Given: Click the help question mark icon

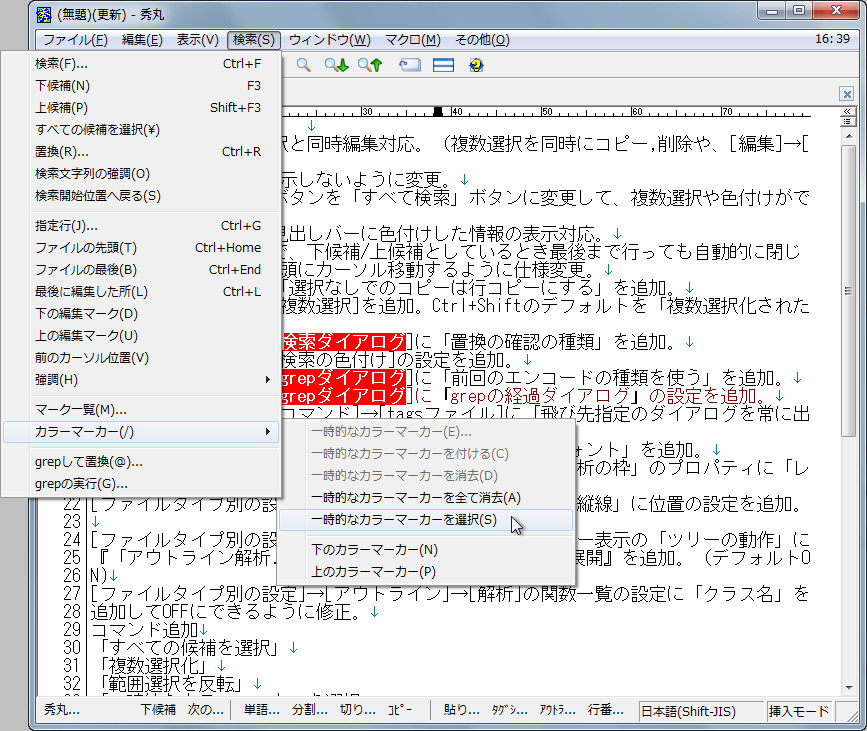Looking at the screenshot, I should 476,65.
